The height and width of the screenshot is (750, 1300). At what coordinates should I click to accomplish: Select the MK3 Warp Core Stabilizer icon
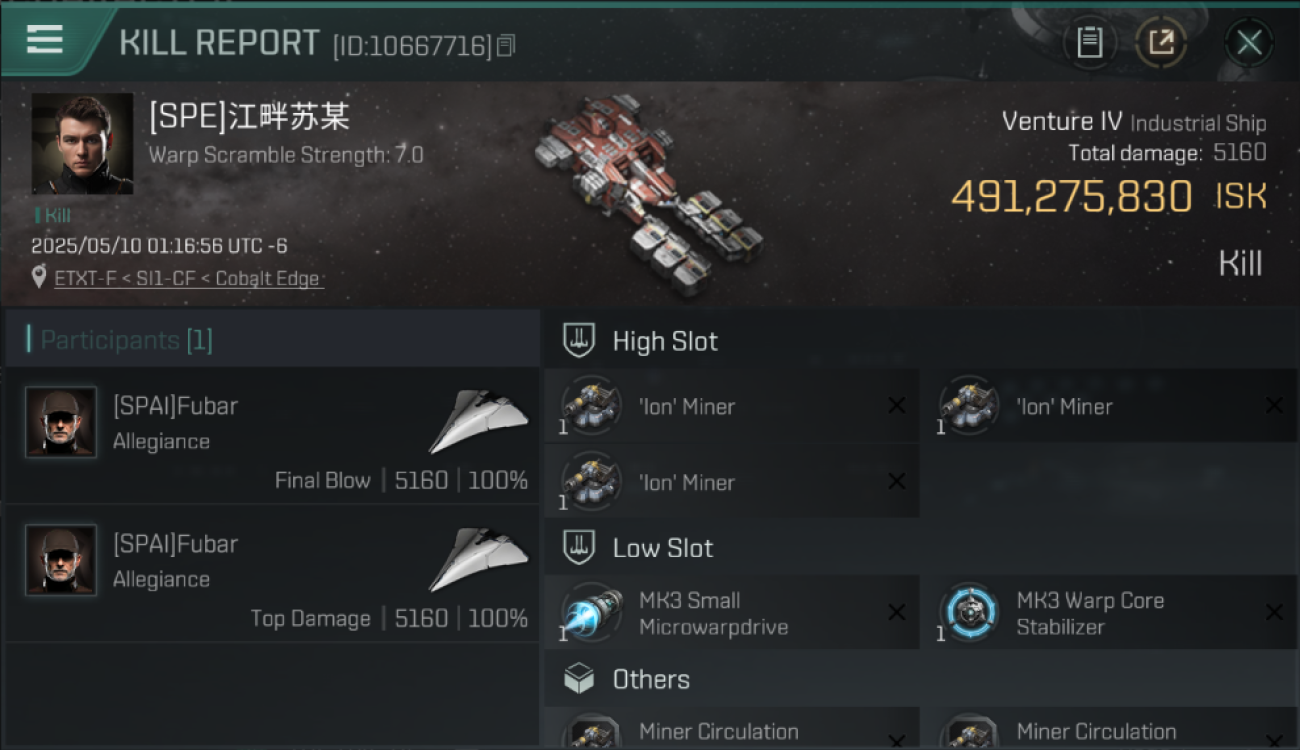tap(969, 612)
